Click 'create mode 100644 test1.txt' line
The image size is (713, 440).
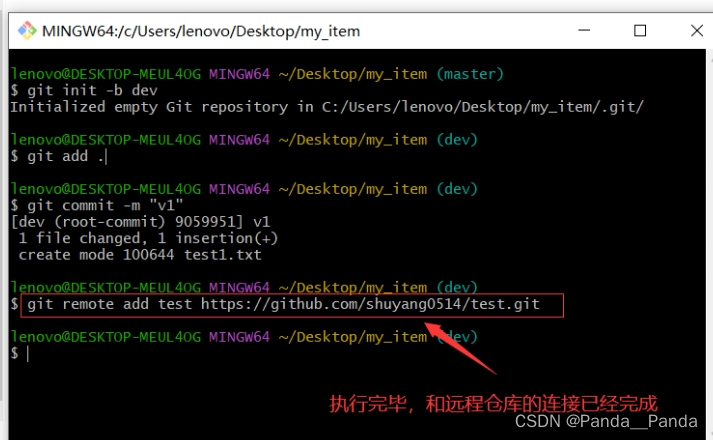[x=140, y=255]
